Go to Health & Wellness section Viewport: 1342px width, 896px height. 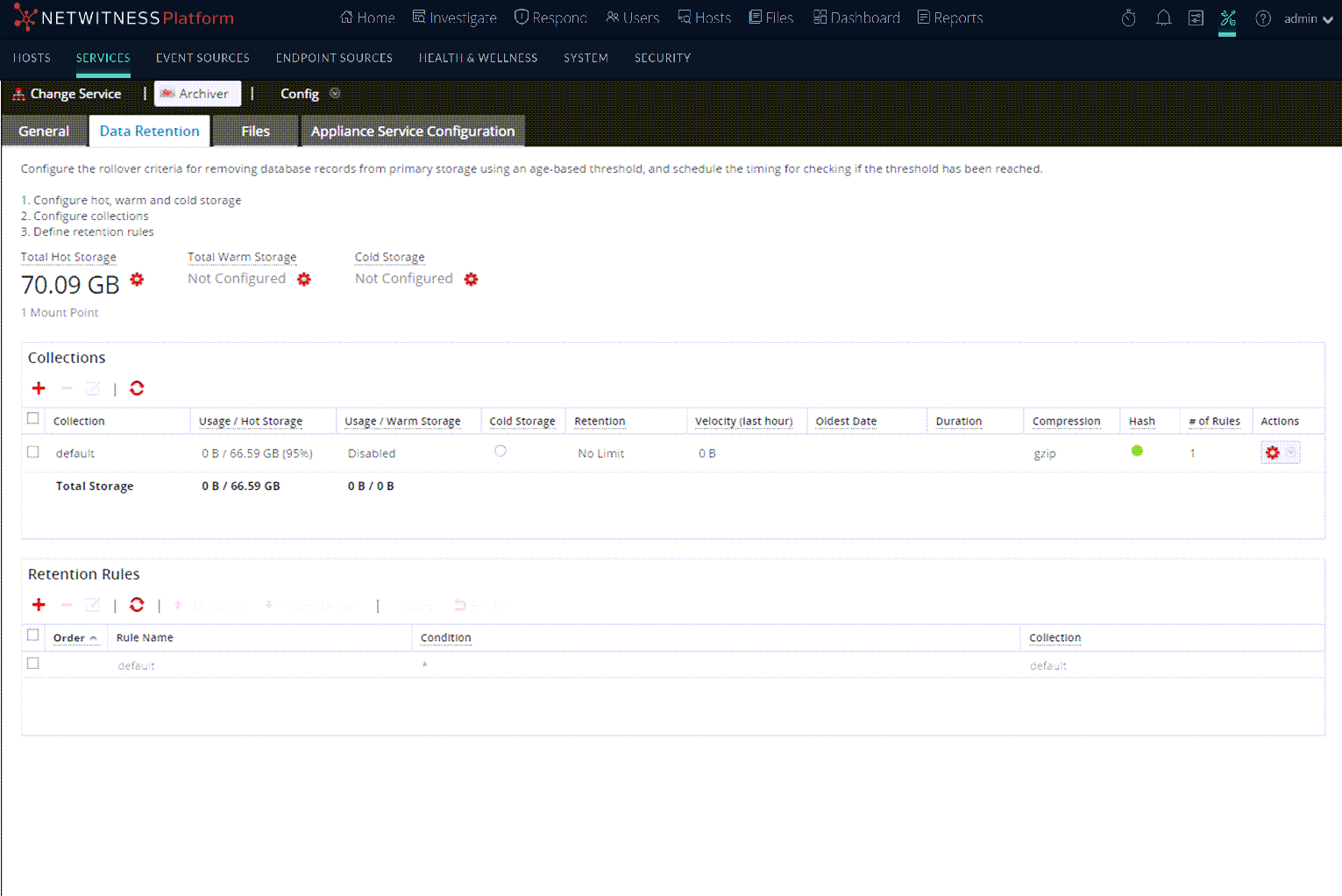click(x=478, y=58)
